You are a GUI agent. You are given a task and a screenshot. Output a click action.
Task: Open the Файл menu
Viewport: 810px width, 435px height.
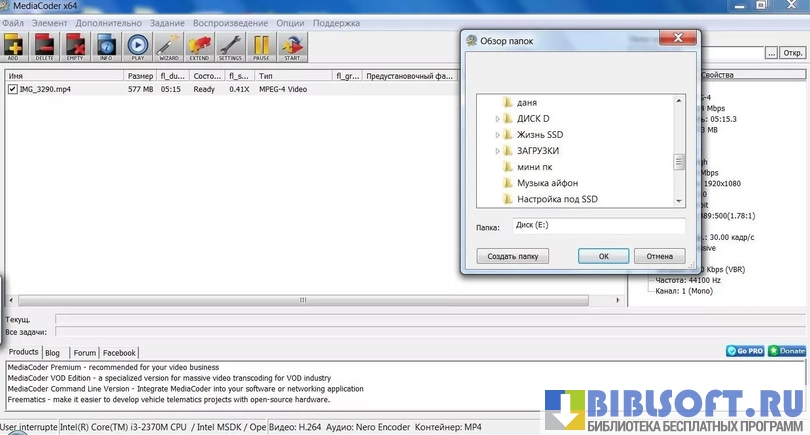tap(13, 22)
